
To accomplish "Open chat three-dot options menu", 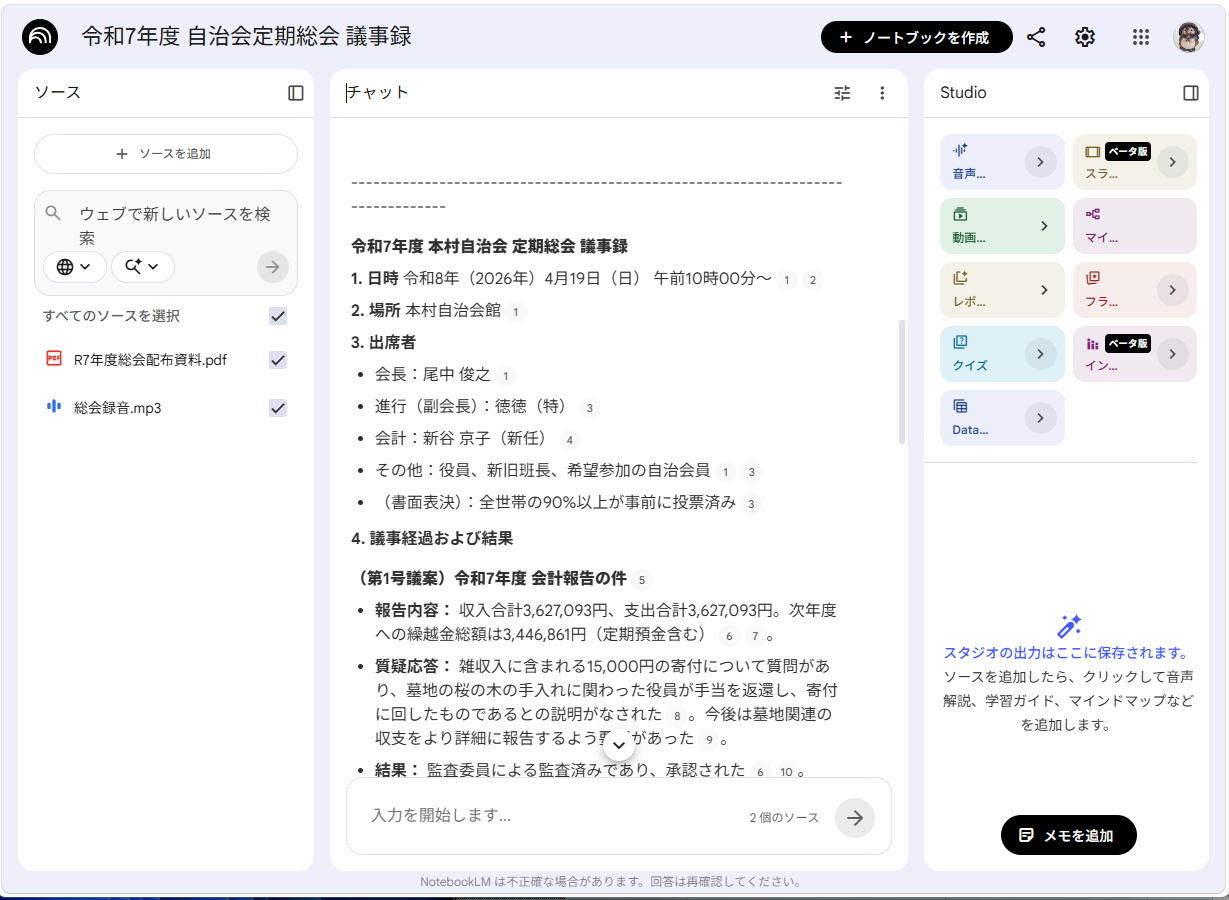I will tap(882, 93).
